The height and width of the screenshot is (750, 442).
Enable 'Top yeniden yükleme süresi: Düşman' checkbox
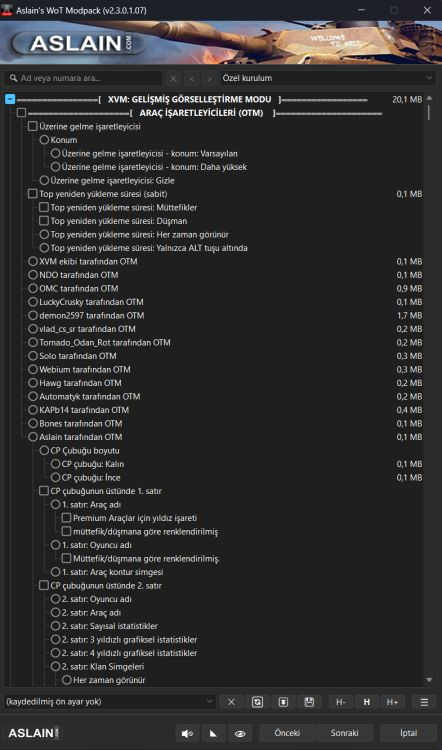[x=44, y=221]
